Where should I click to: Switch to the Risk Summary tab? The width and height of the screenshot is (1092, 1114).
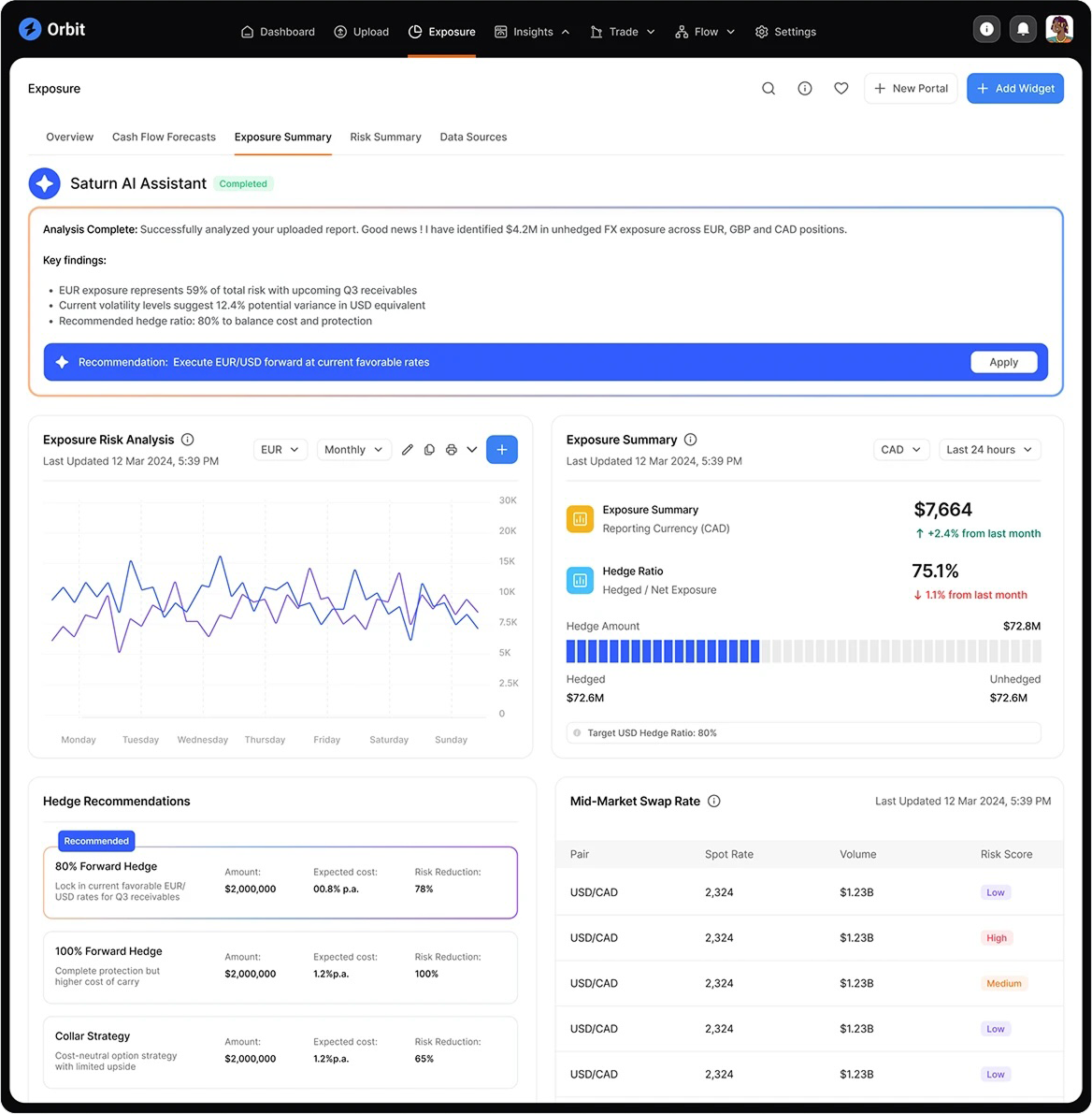click(385, 137)
